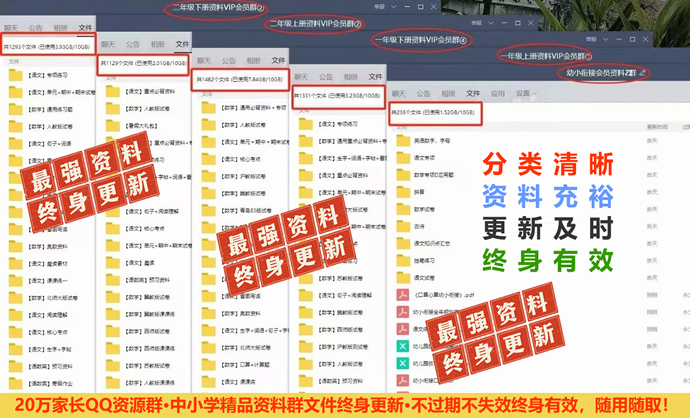This screenshot has height=418, width=690.
Task: Select 文件 tab in the 1331-file window
Action: click(375, 77)
